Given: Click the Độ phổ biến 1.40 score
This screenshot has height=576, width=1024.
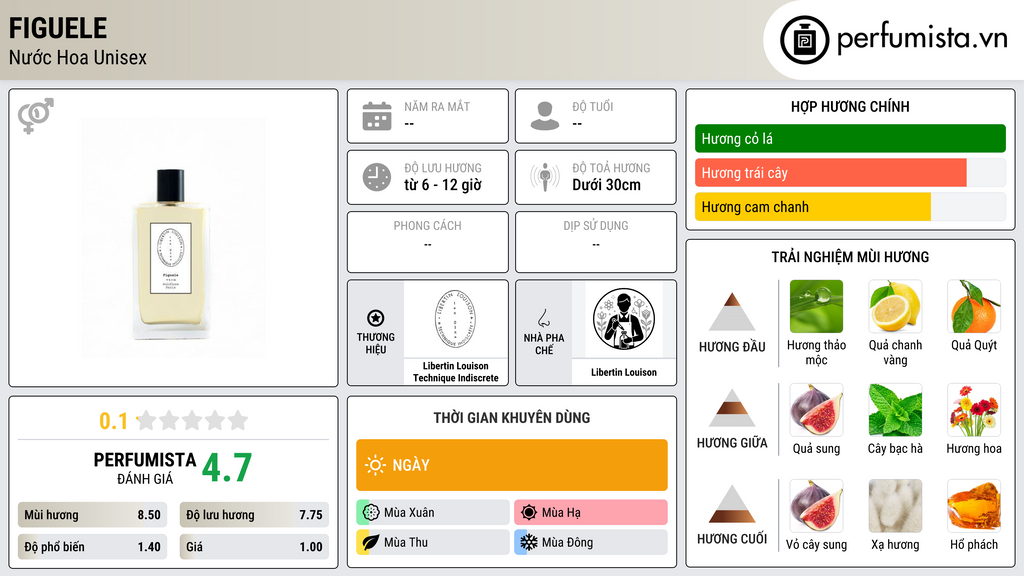Looking at the screenshot, I should click(93, 547).
